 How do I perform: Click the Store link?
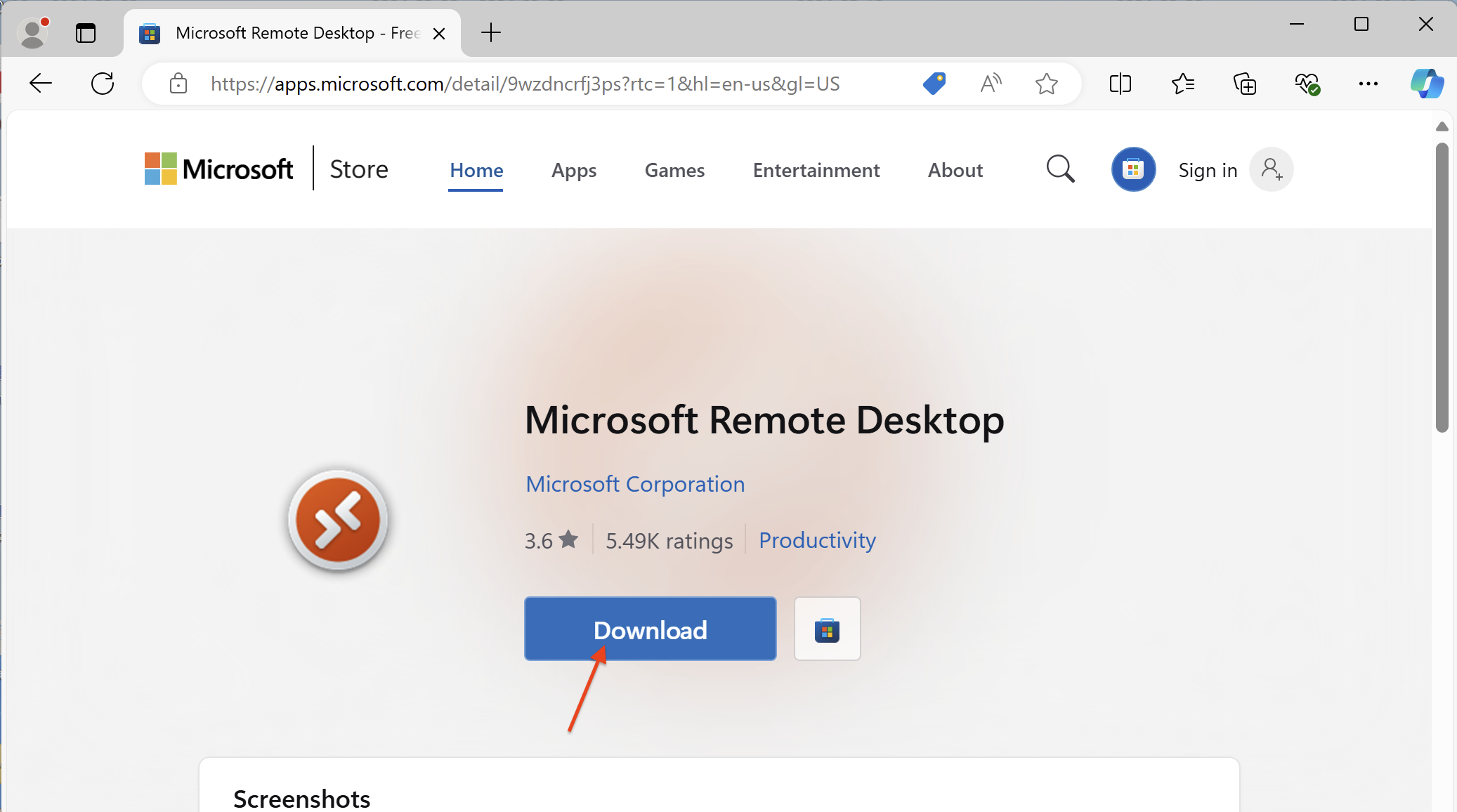click(359, 169)
